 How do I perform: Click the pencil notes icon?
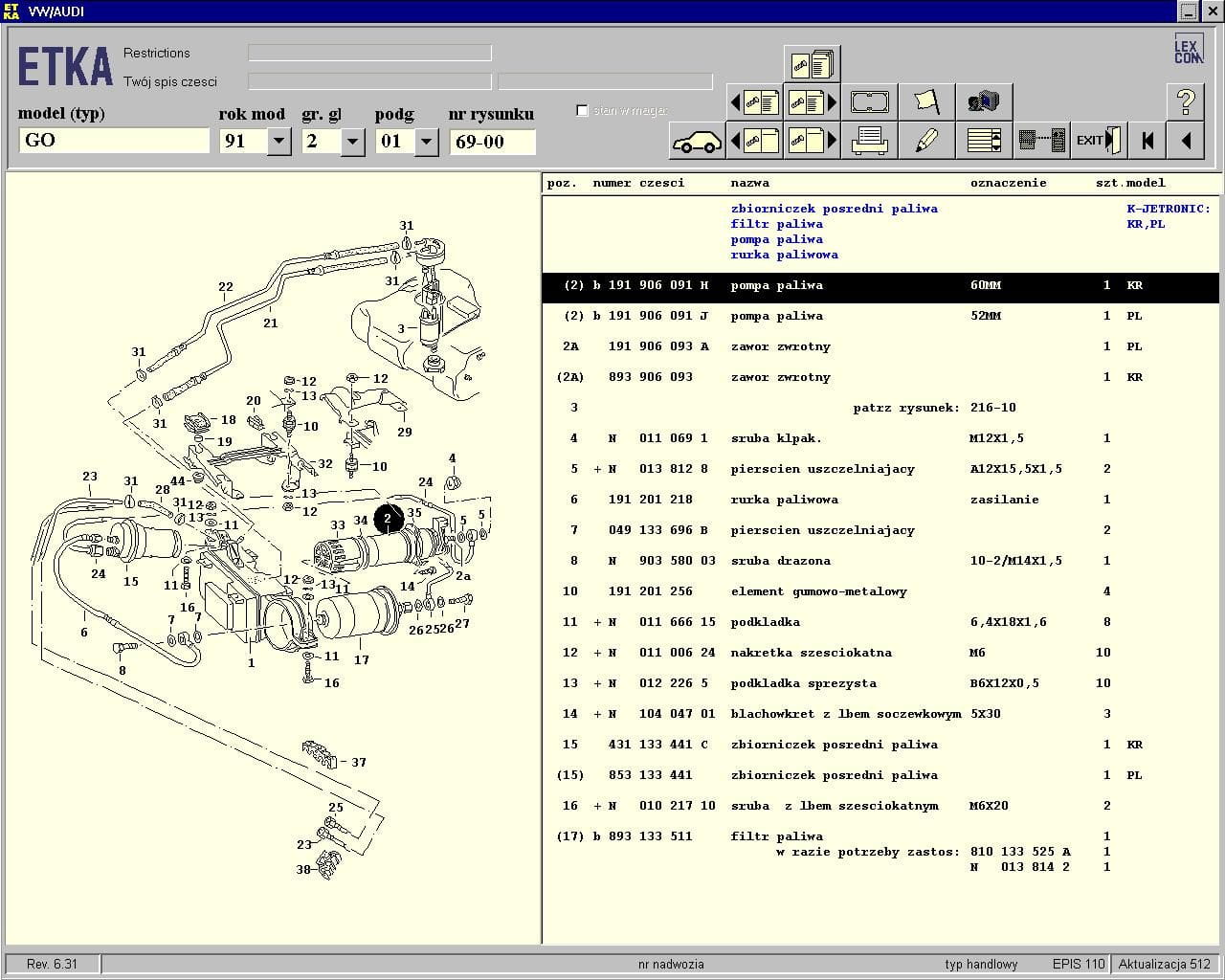coord(926,141)
